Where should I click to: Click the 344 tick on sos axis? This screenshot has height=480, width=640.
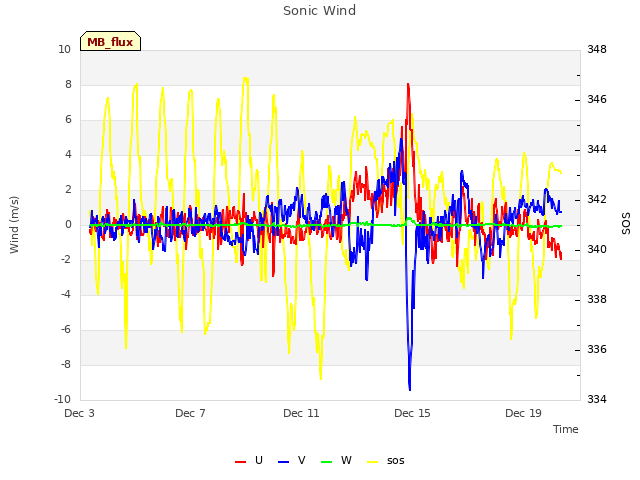(x=597, y=149)
